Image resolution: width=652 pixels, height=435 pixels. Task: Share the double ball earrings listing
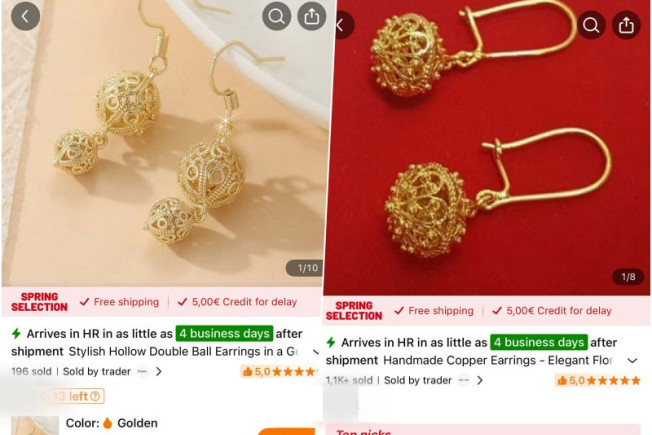pos(312,16)
